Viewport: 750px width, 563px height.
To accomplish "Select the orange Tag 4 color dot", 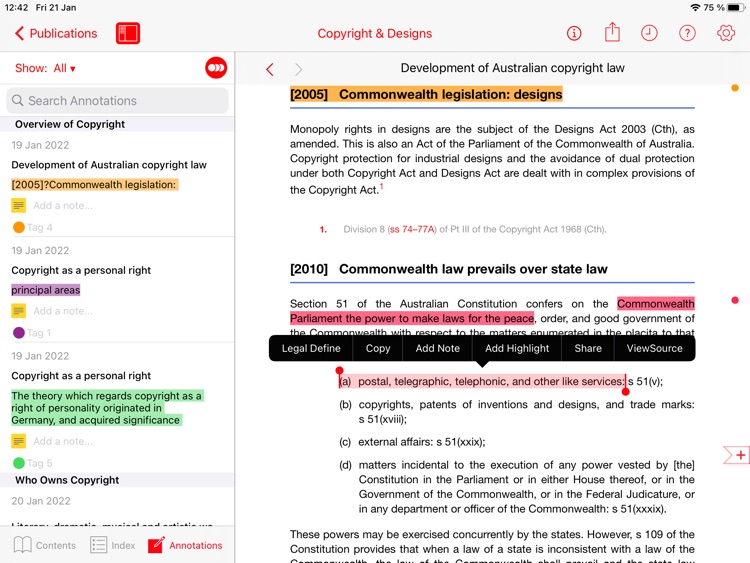I will point(19,227).
